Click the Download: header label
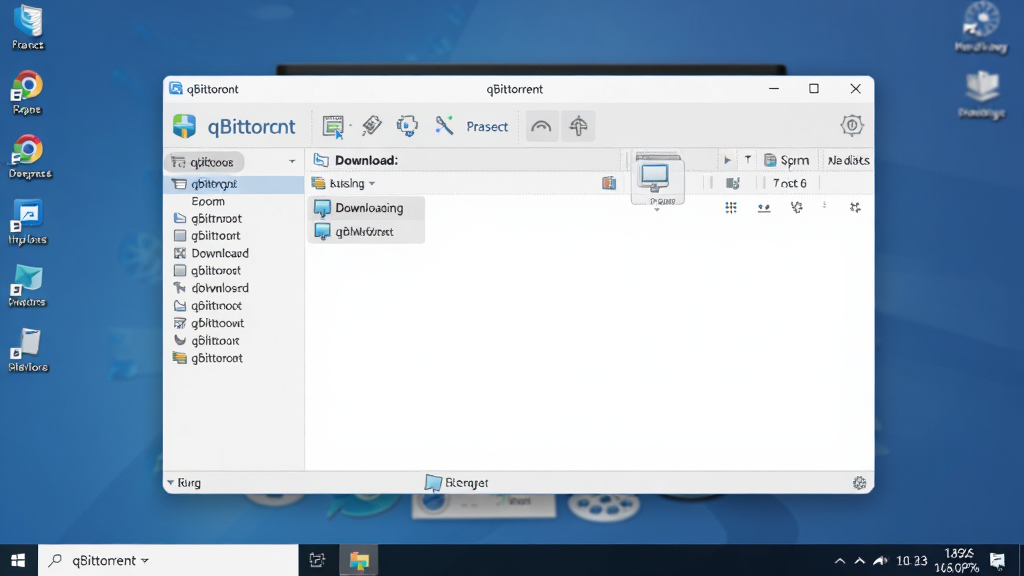Viewport: 1024px width, 576px height. [x=366, y=161]
